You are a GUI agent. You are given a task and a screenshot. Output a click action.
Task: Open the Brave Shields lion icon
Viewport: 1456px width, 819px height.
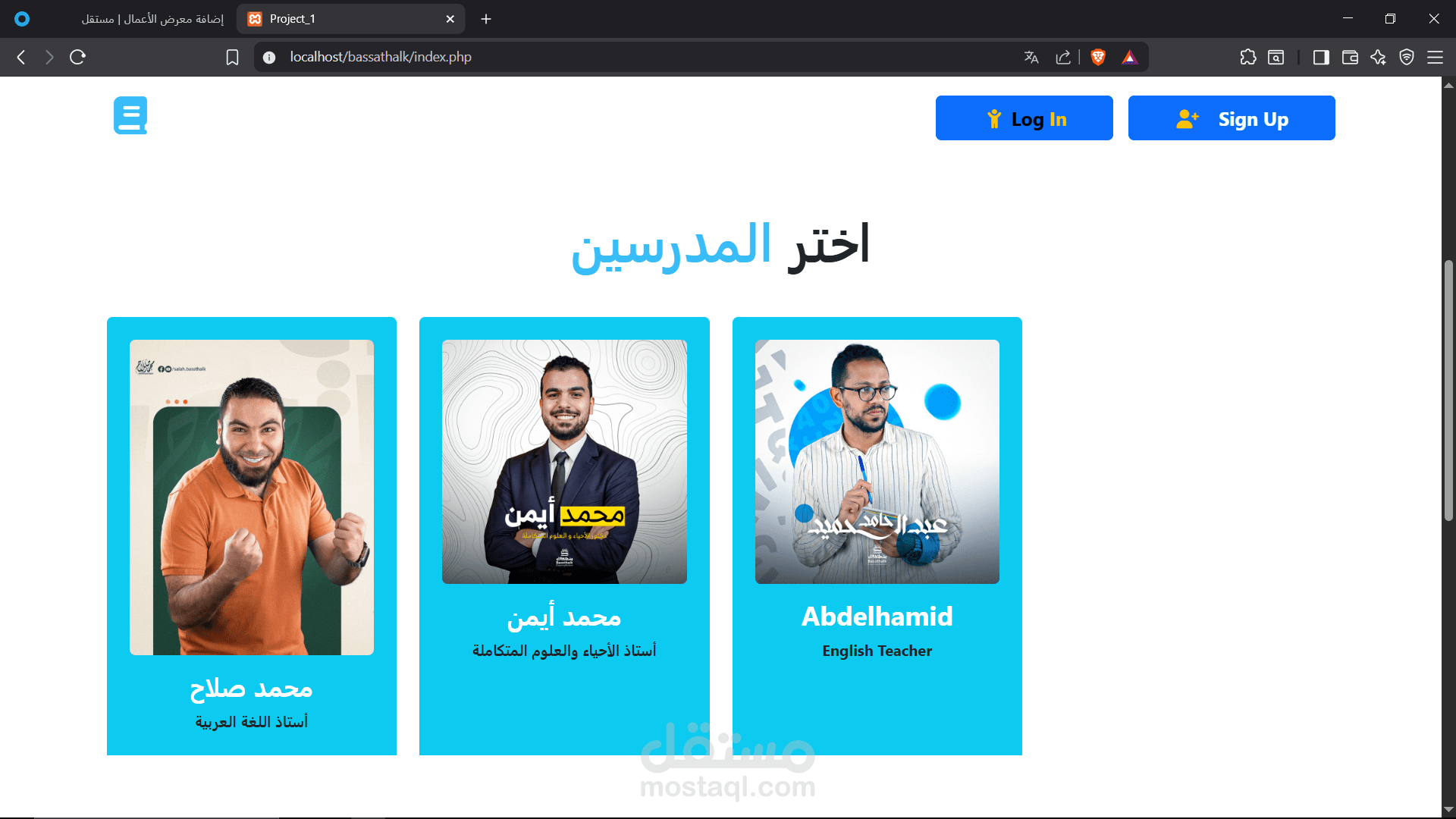click(1097, 57)
